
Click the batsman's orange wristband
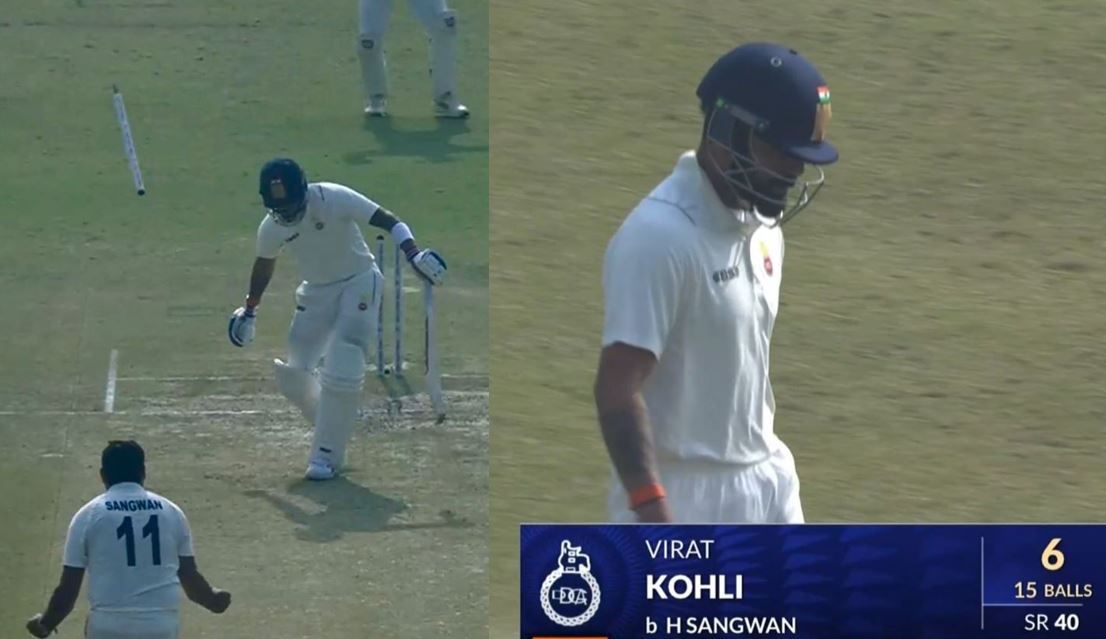(647, 496)
